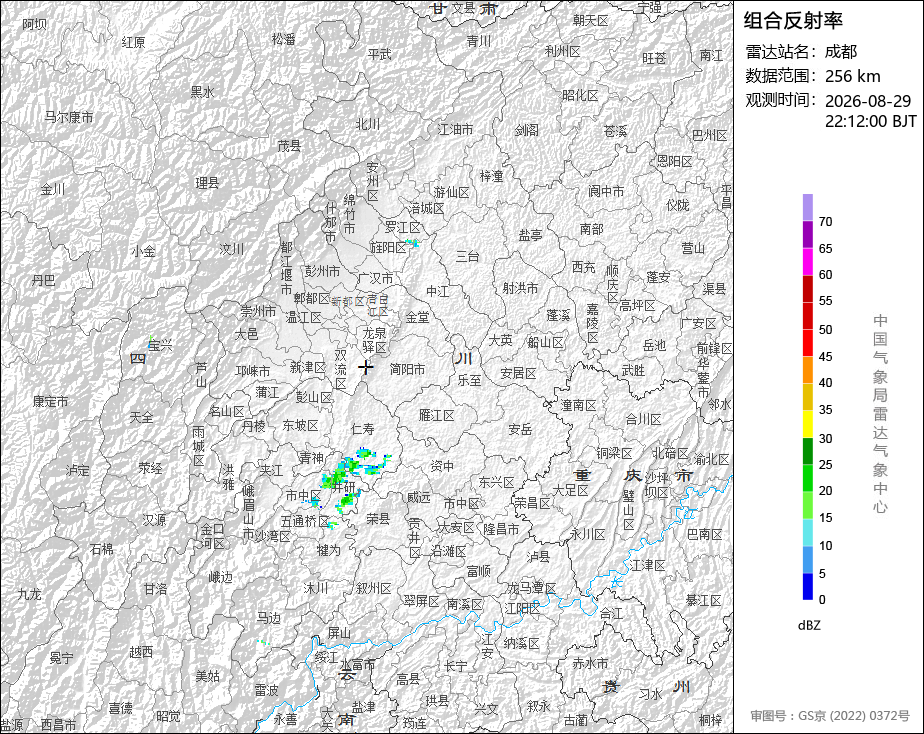Image resolution: width=924 pixels, height=734 pixels.
Task: Click the 简阳市 map label
Action: click(x=407, y=369)
